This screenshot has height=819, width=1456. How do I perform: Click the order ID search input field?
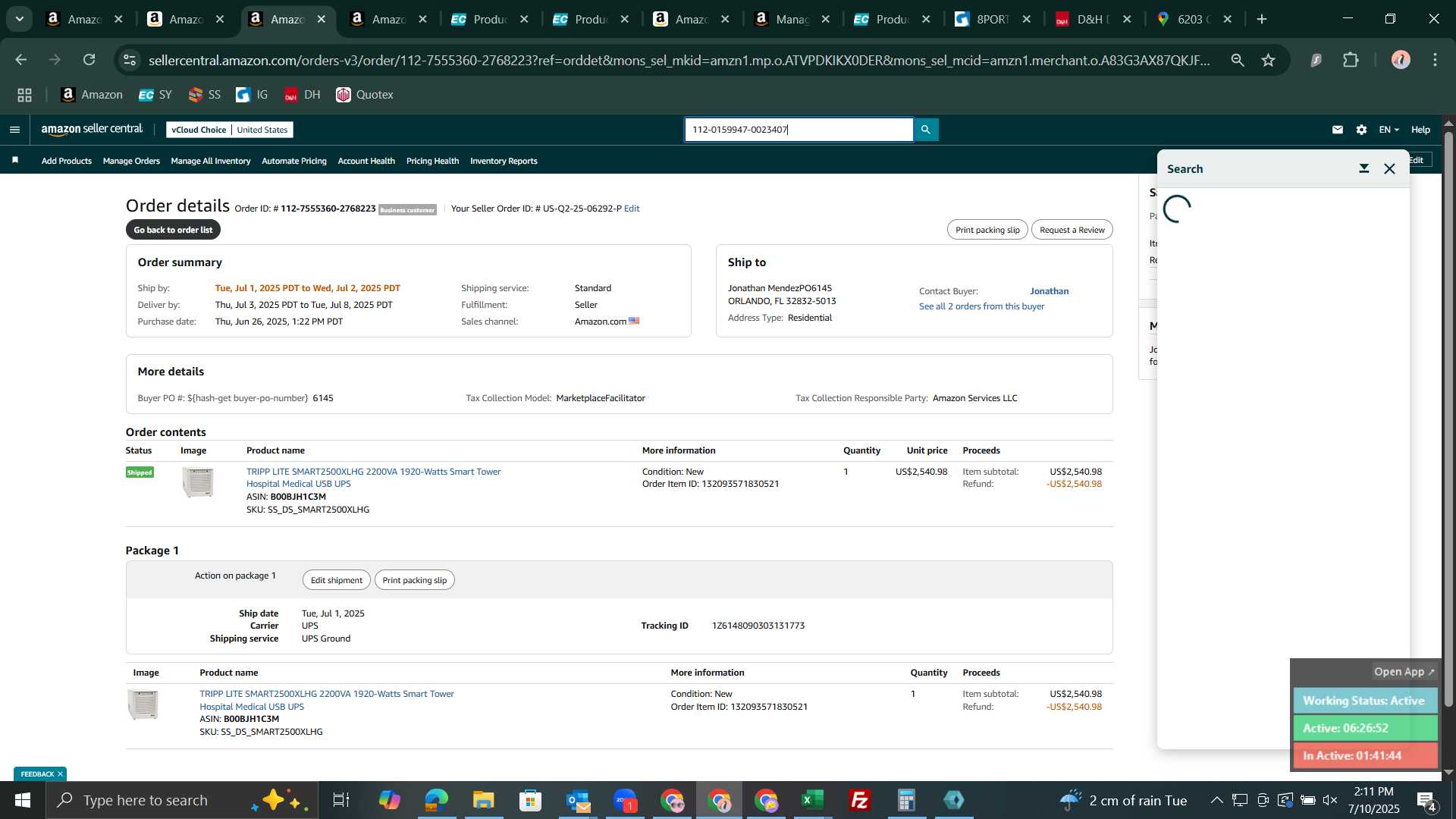[x=799, y=130]
